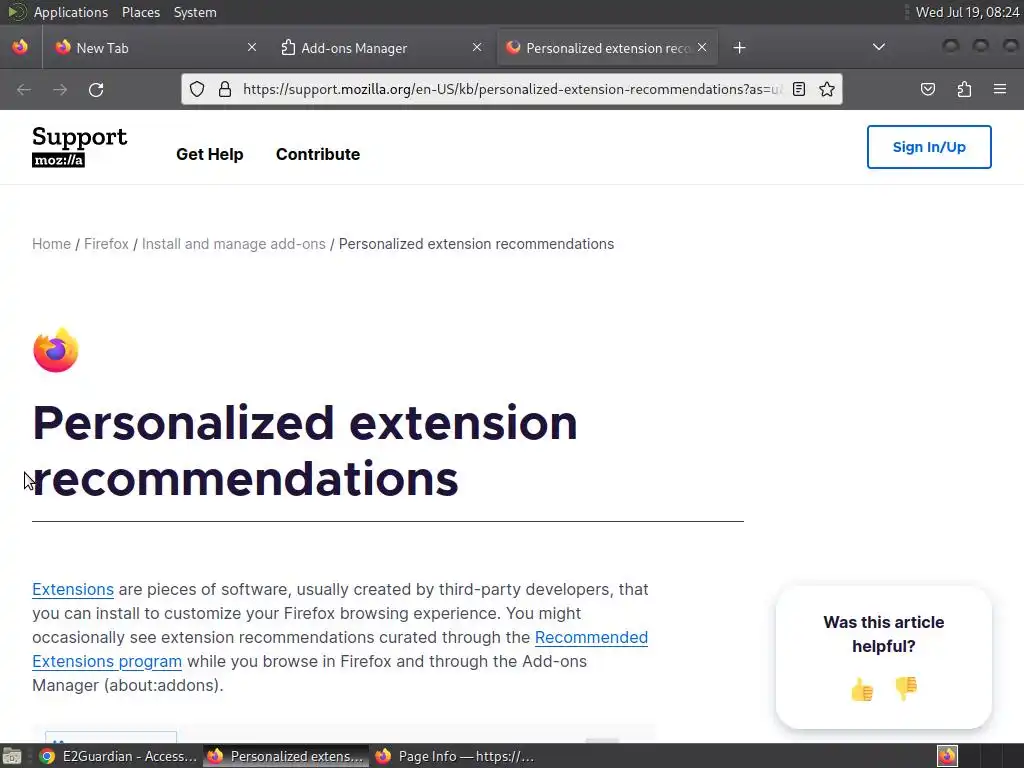Open the Applications menu
Viewport: 1024px width, 768px height.
click(71, 12)
